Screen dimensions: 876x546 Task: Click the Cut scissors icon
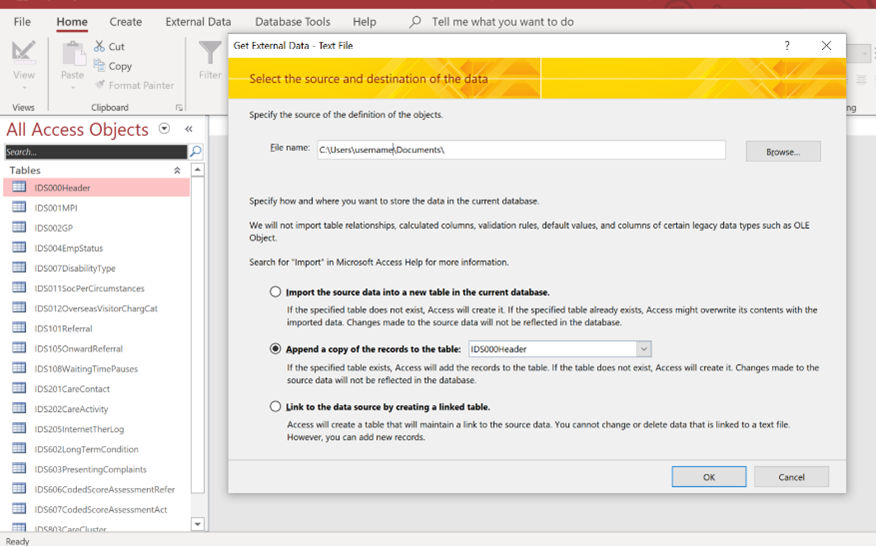click(x=99, y=46)
